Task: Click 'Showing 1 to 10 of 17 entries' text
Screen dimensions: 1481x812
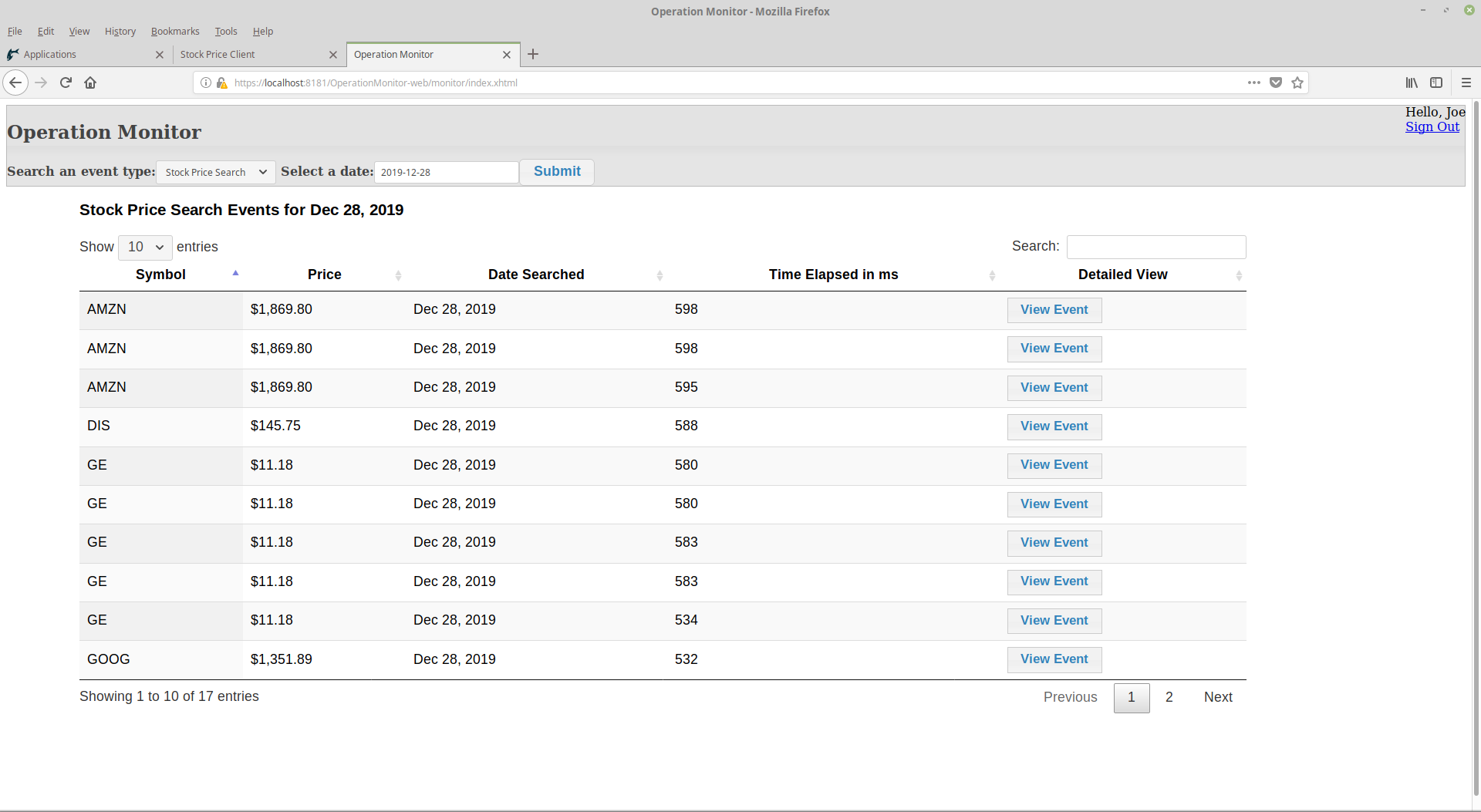Action: point(169,696)
